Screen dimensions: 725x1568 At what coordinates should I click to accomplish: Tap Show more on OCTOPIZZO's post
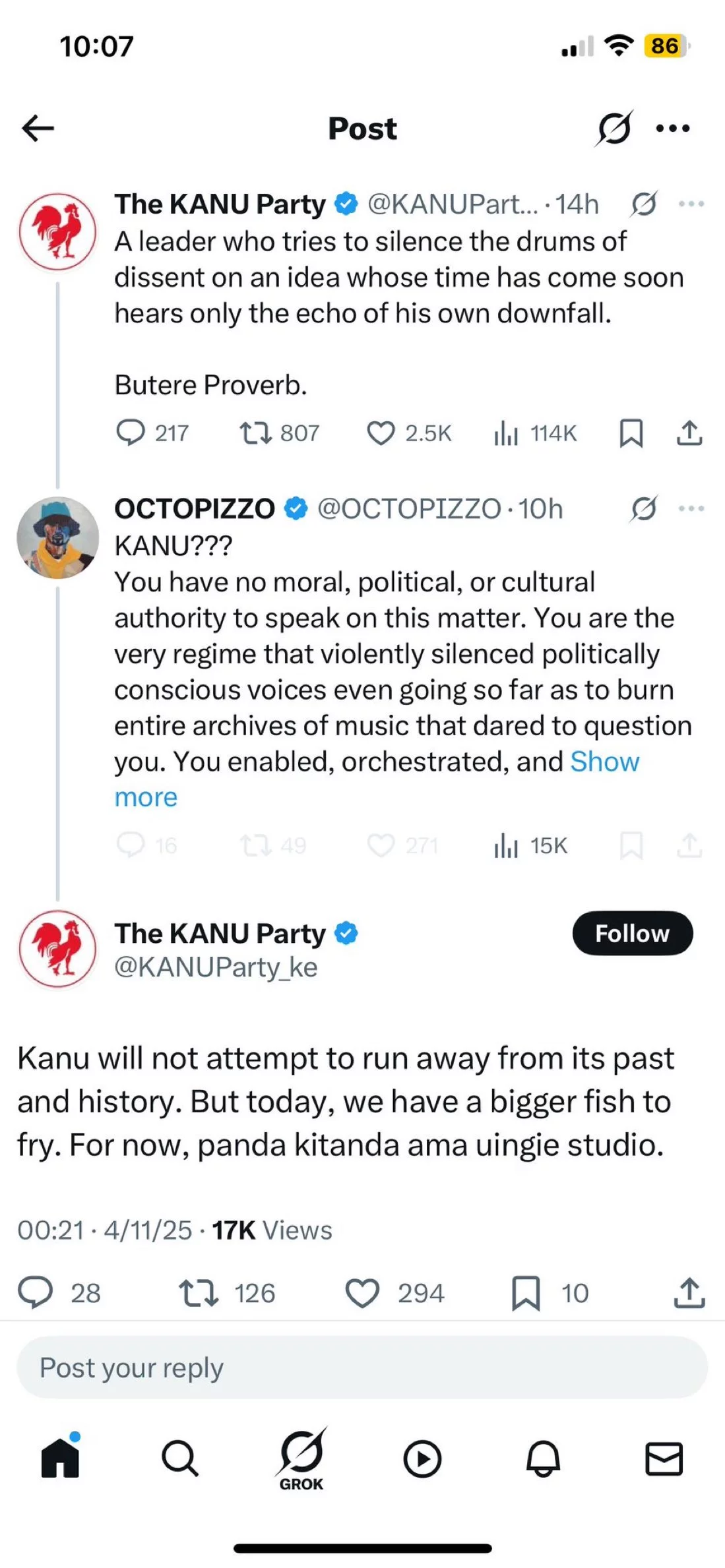(604, 762)
